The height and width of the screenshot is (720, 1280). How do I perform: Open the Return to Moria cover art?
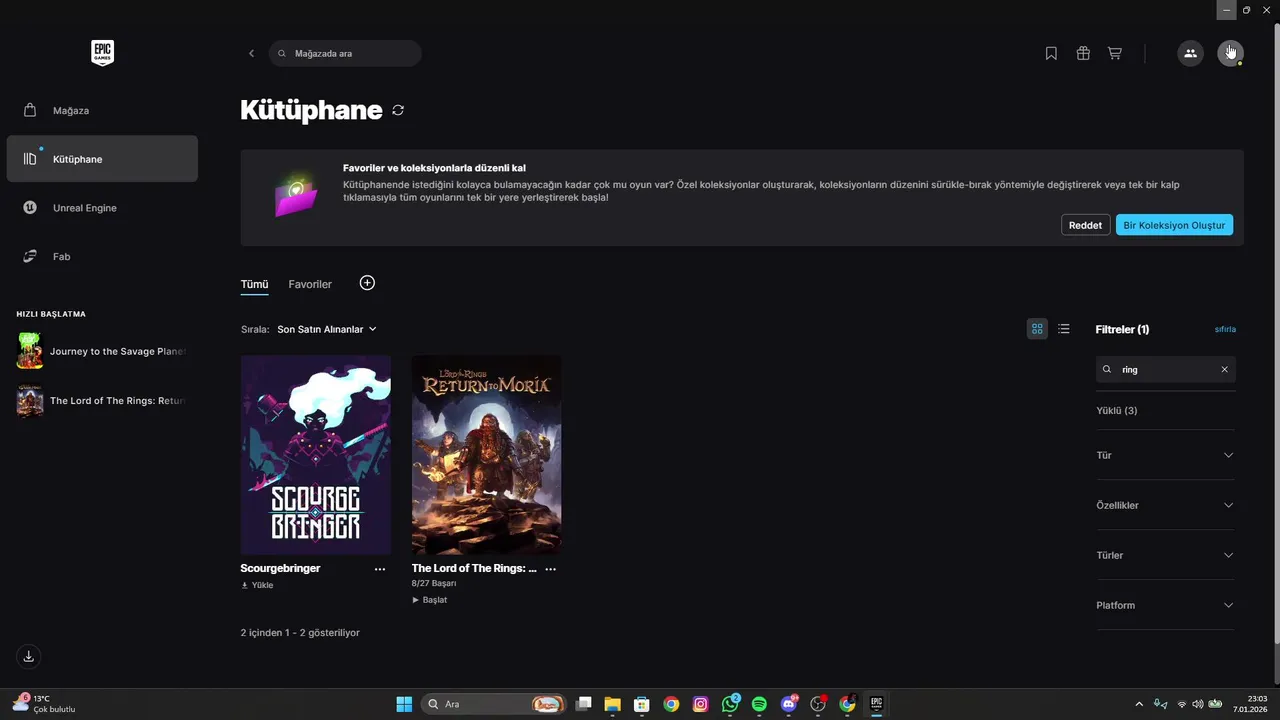(486, 455)
